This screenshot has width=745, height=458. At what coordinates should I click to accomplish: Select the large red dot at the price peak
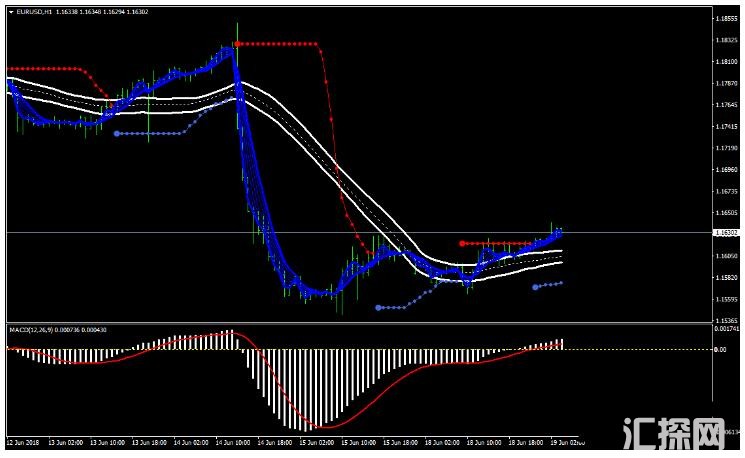(x=237, y=44)
